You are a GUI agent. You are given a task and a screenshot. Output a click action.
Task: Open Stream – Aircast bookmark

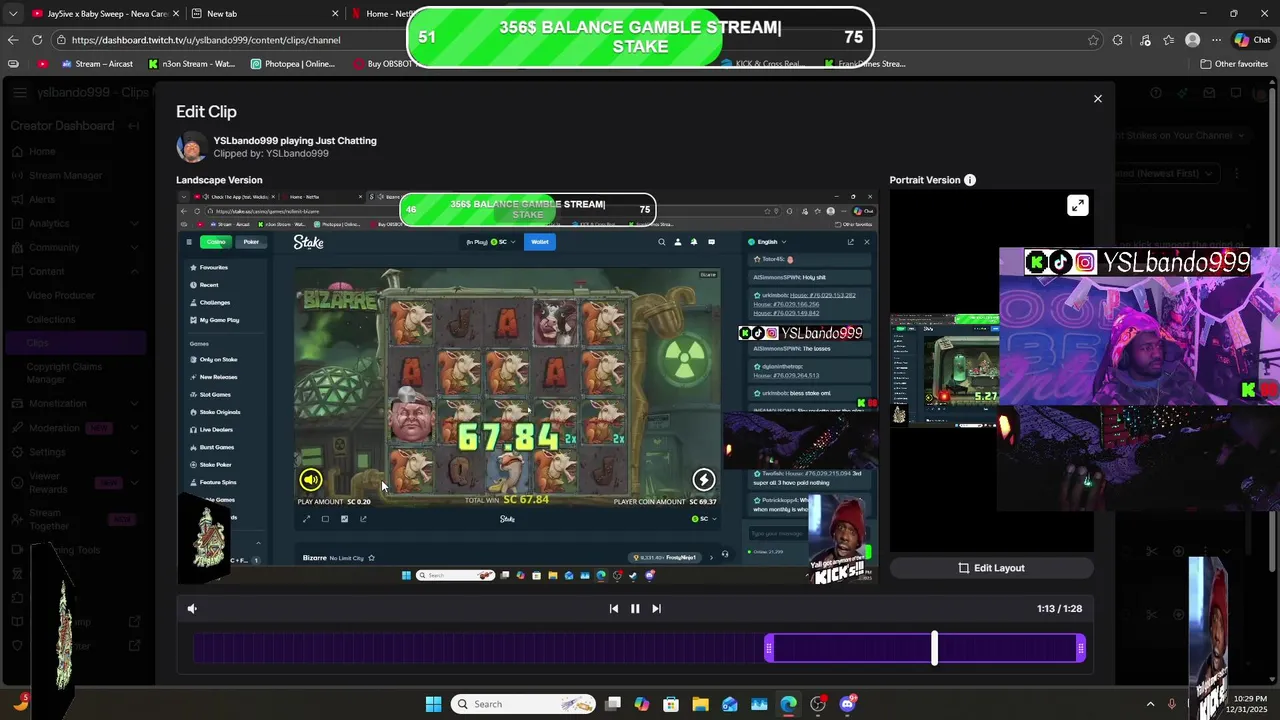pos(97,64)
